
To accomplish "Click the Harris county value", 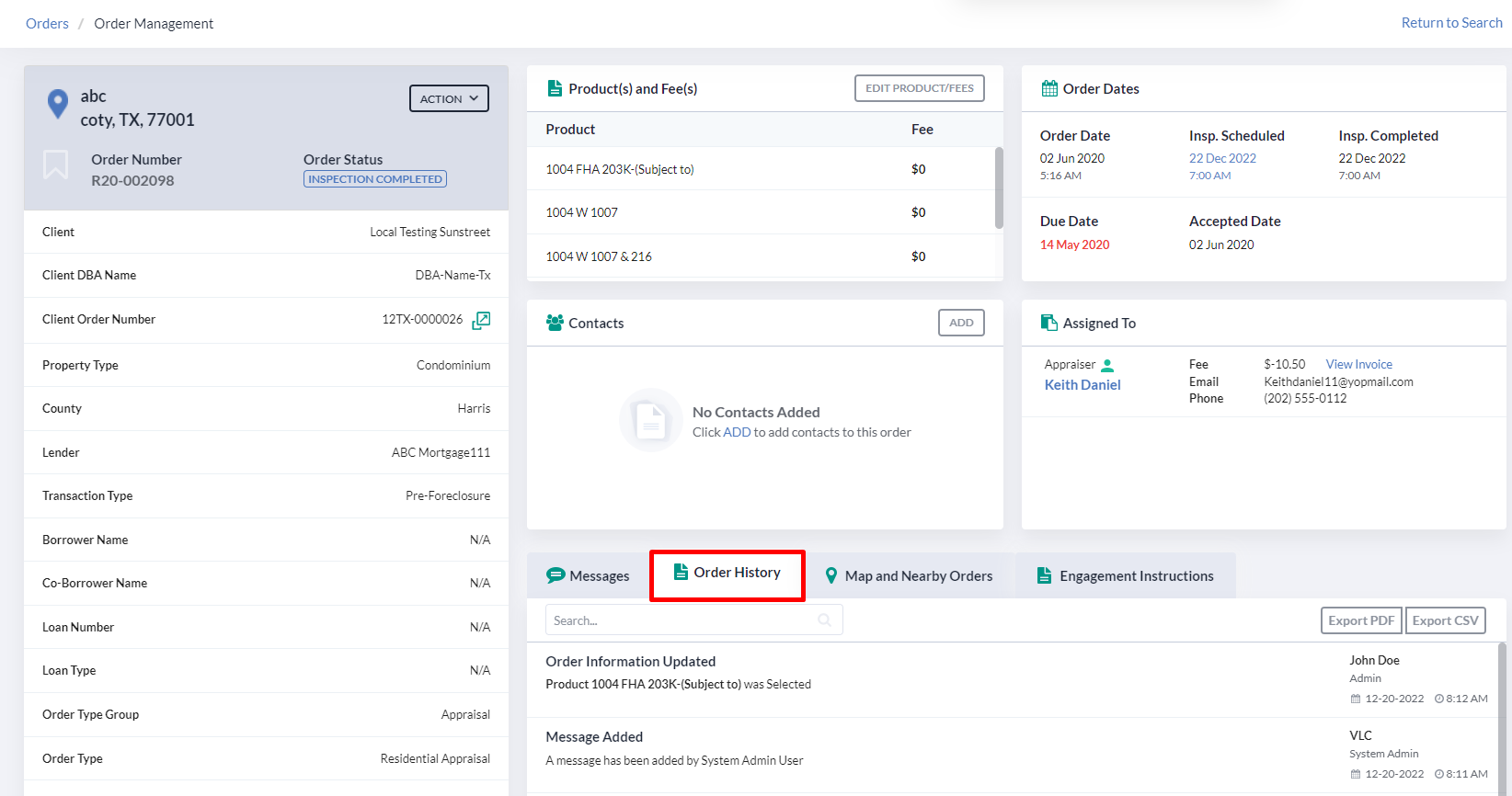I will coord(474,408).
